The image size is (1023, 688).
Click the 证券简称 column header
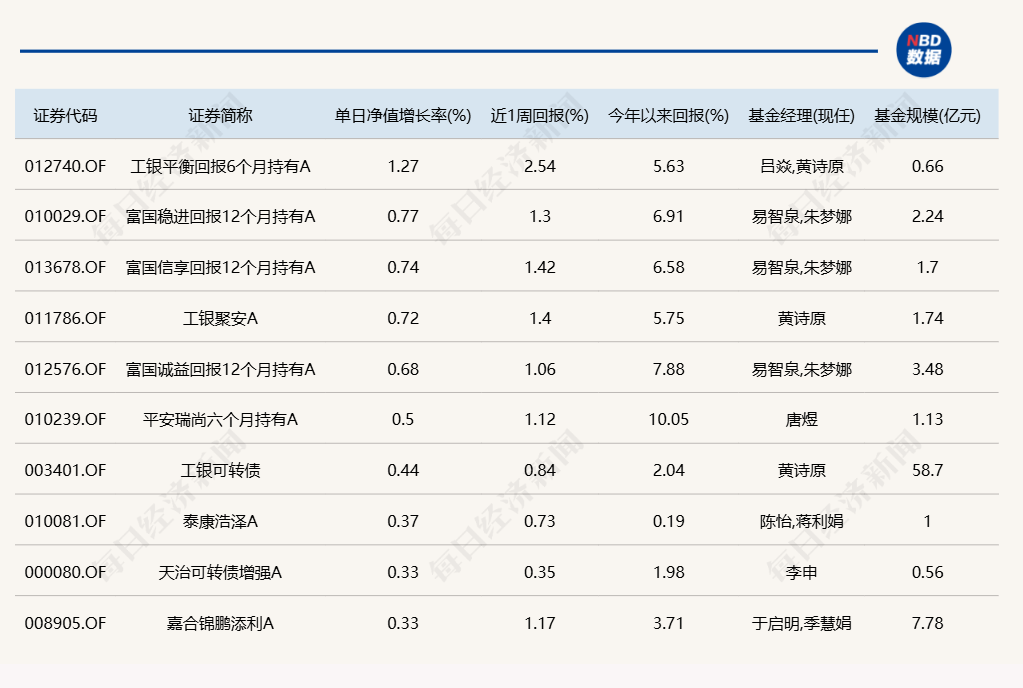[x=221, y=116]
